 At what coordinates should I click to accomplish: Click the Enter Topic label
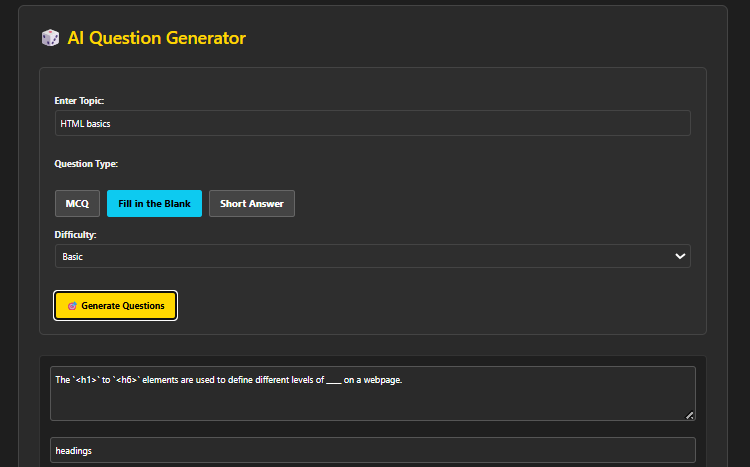pos(79,101)
